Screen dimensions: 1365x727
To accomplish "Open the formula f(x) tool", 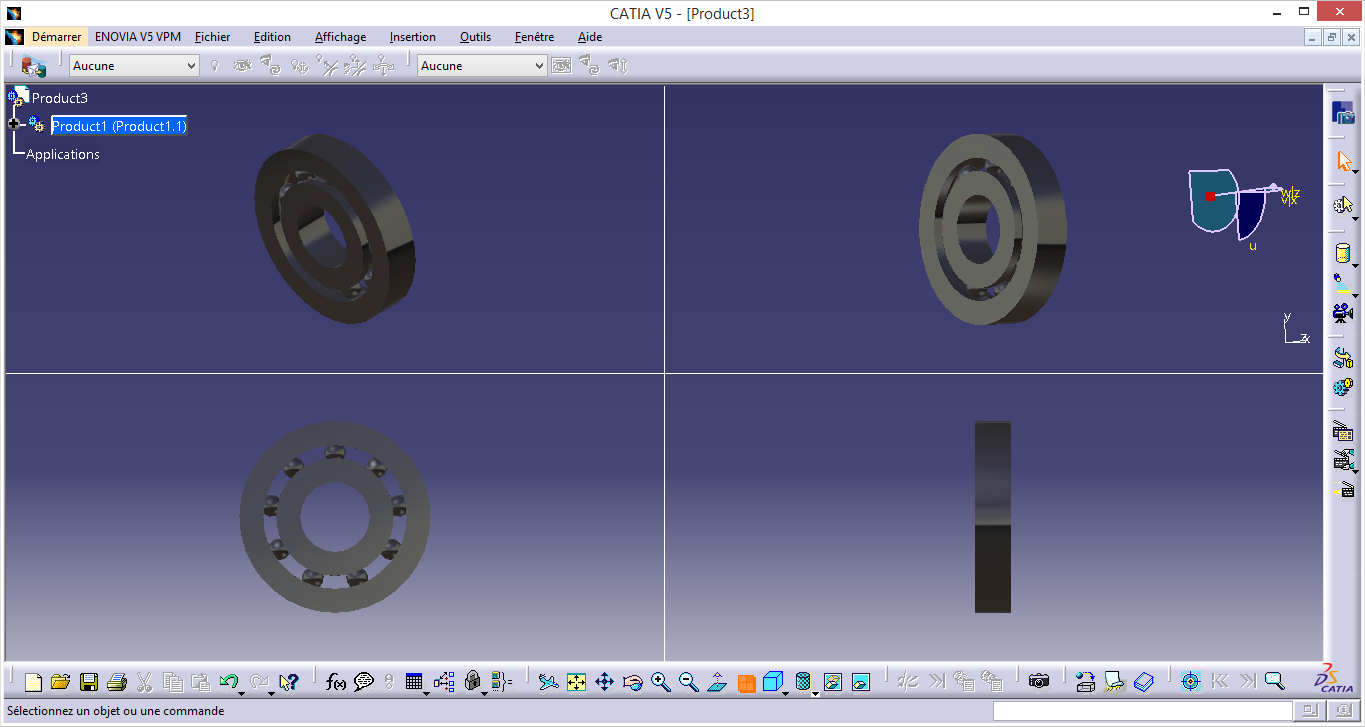I will (x=336, y=682).
